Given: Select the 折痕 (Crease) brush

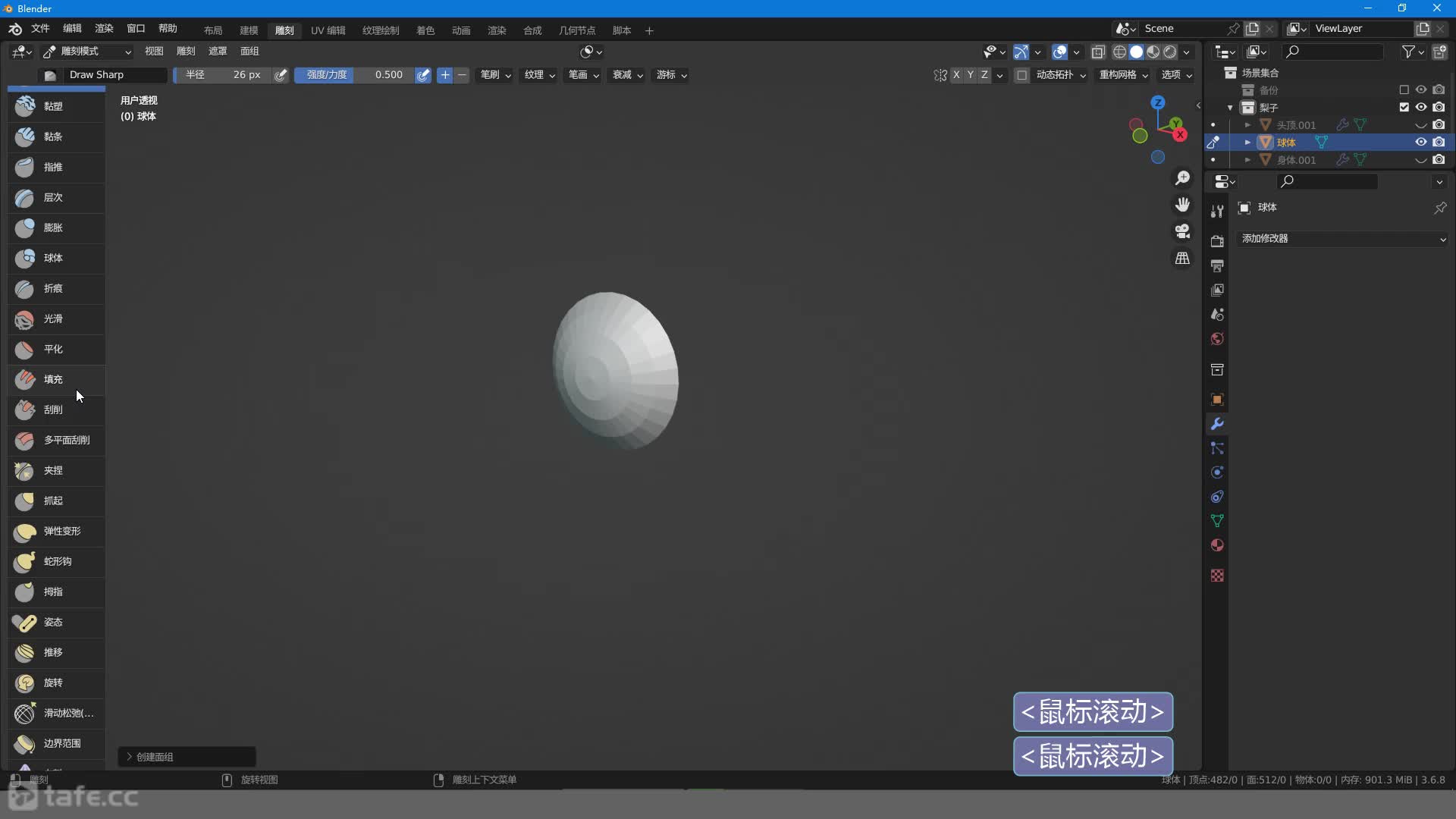Looking at the screenshot, I should tap(56, 288).
